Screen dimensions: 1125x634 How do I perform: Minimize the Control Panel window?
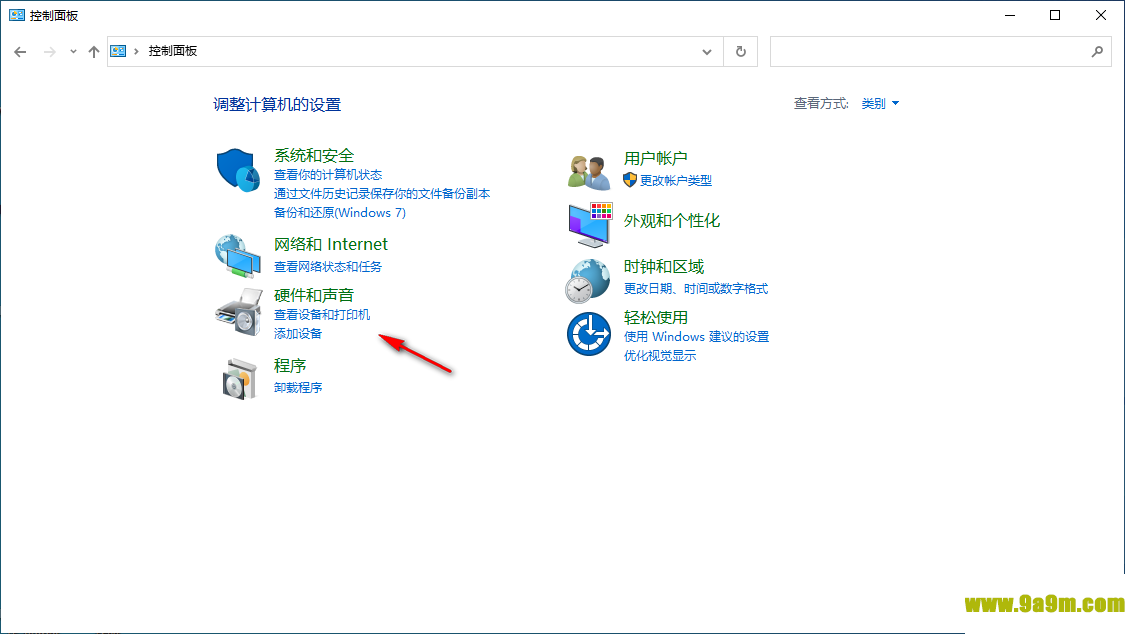(1010, 15)
